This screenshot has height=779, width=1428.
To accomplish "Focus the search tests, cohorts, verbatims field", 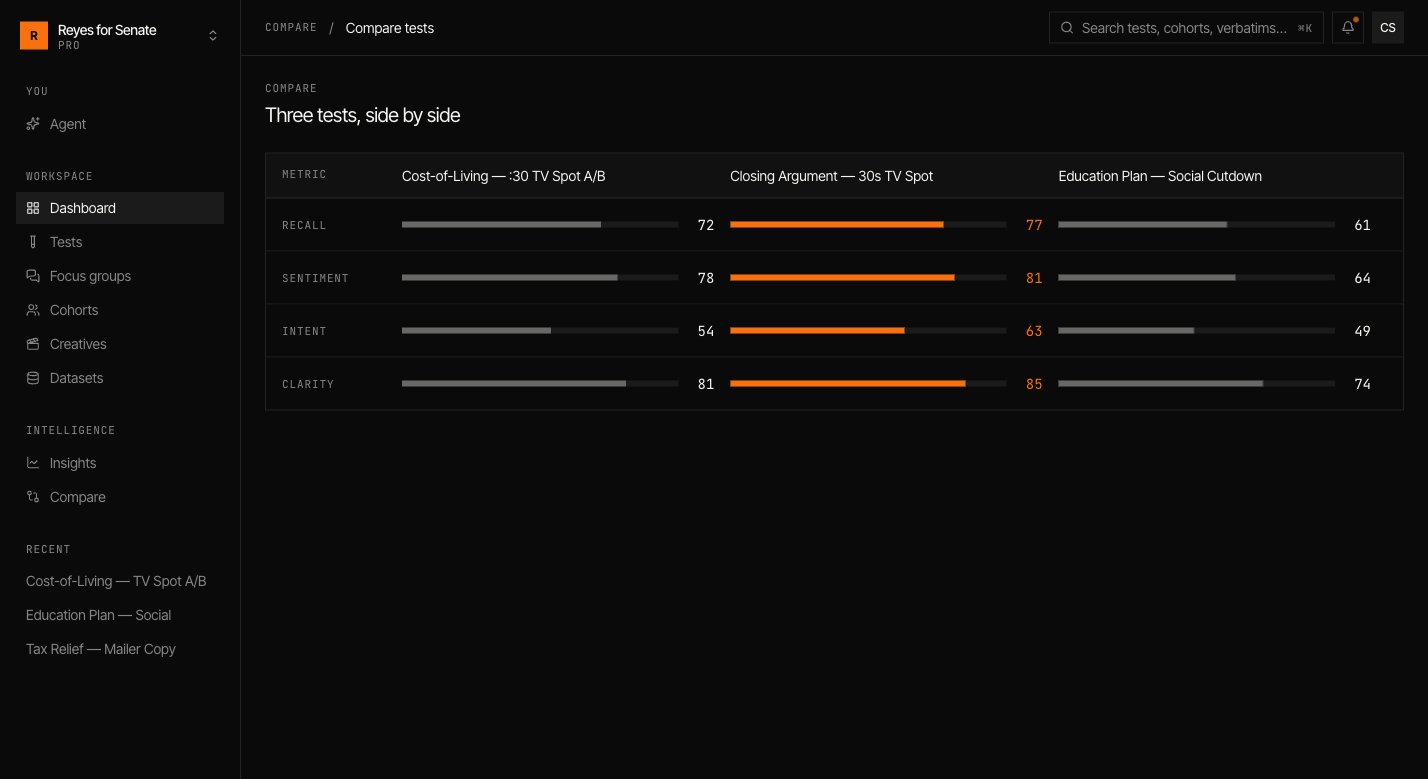I will click(x=1186, y=28).
